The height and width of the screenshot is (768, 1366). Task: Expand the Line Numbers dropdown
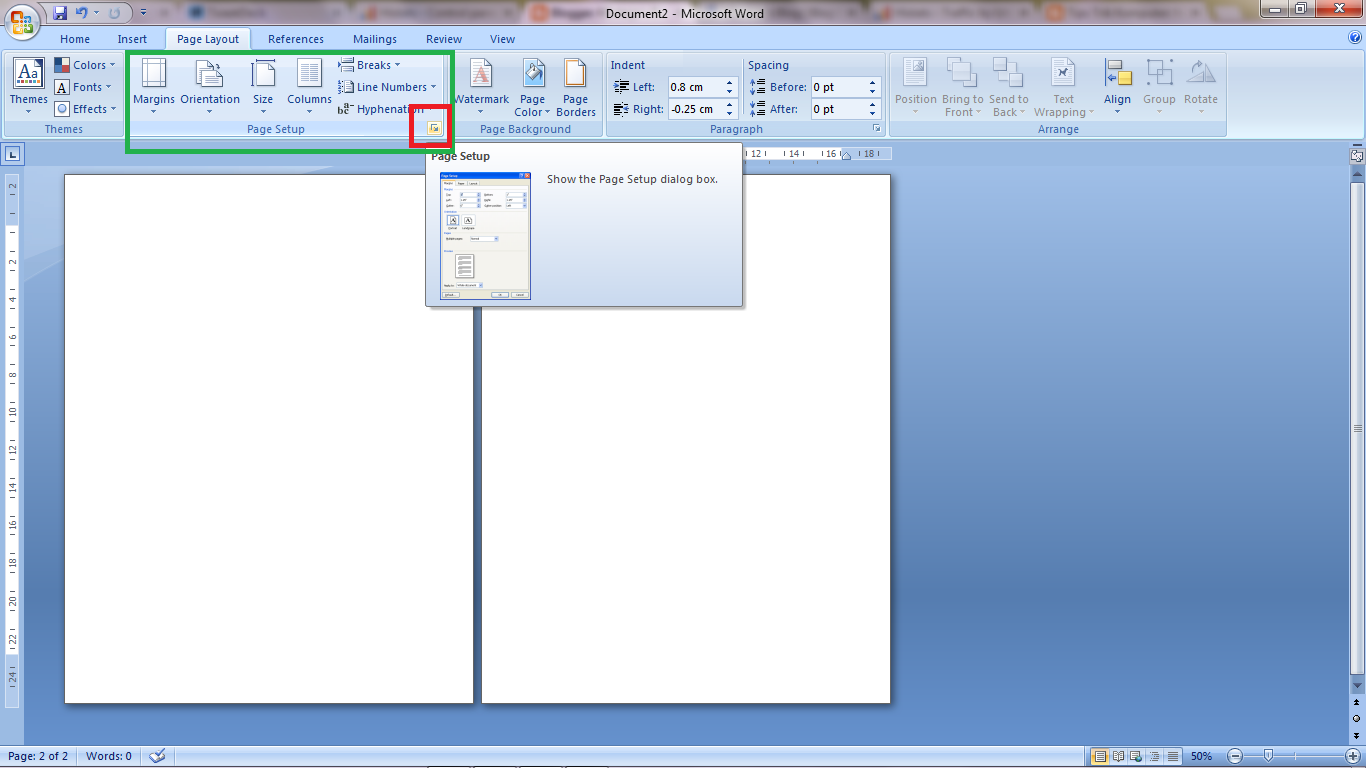[x=387, y=87]
